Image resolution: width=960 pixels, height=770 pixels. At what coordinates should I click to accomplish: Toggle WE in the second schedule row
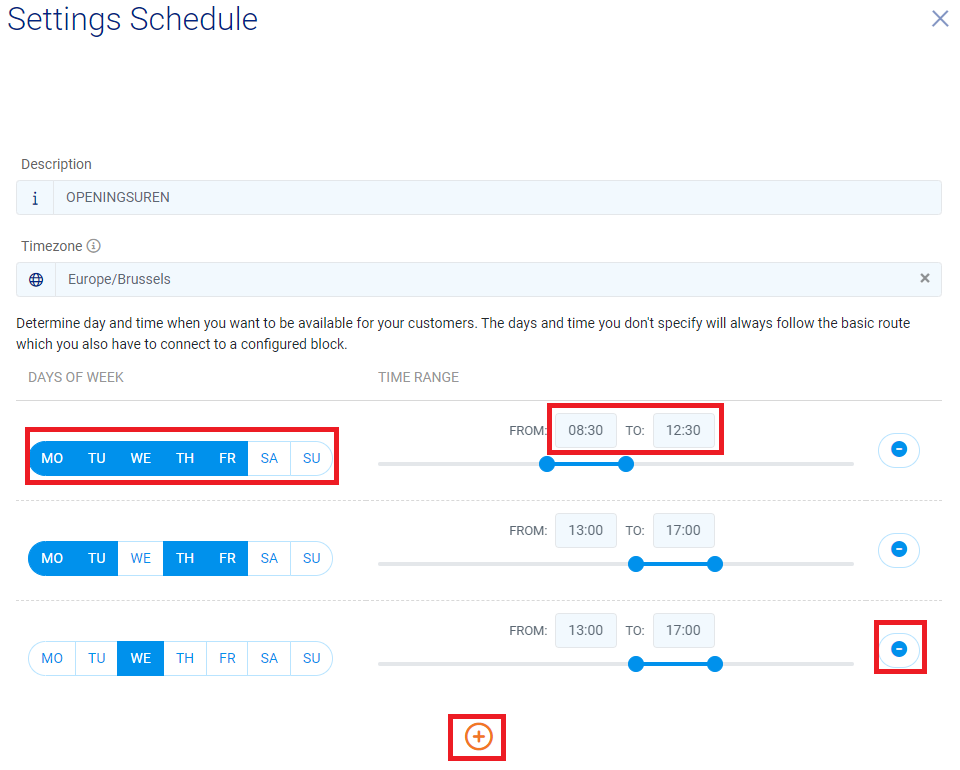point(141,558)
